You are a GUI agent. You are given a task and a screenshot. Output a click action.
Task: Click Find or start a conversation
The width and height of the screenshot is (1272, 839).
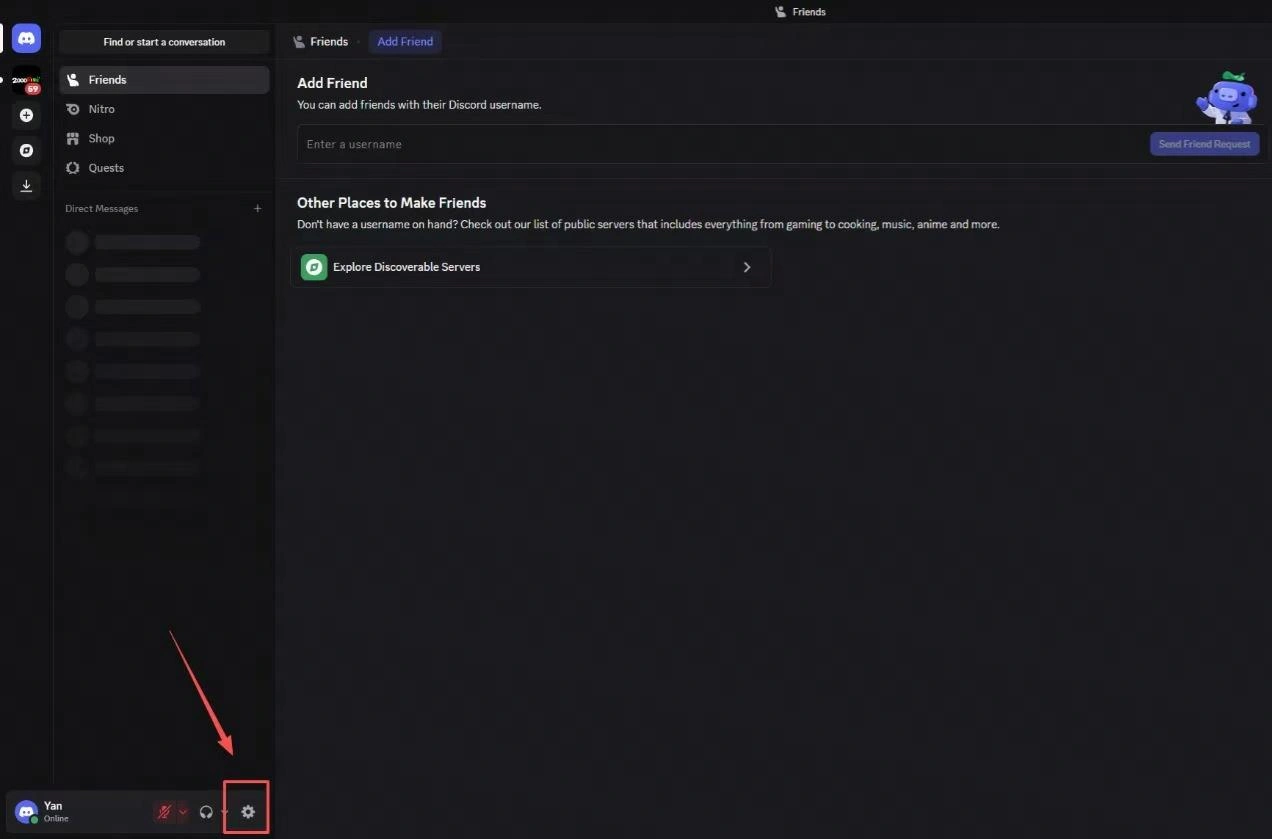pos(164,42)
